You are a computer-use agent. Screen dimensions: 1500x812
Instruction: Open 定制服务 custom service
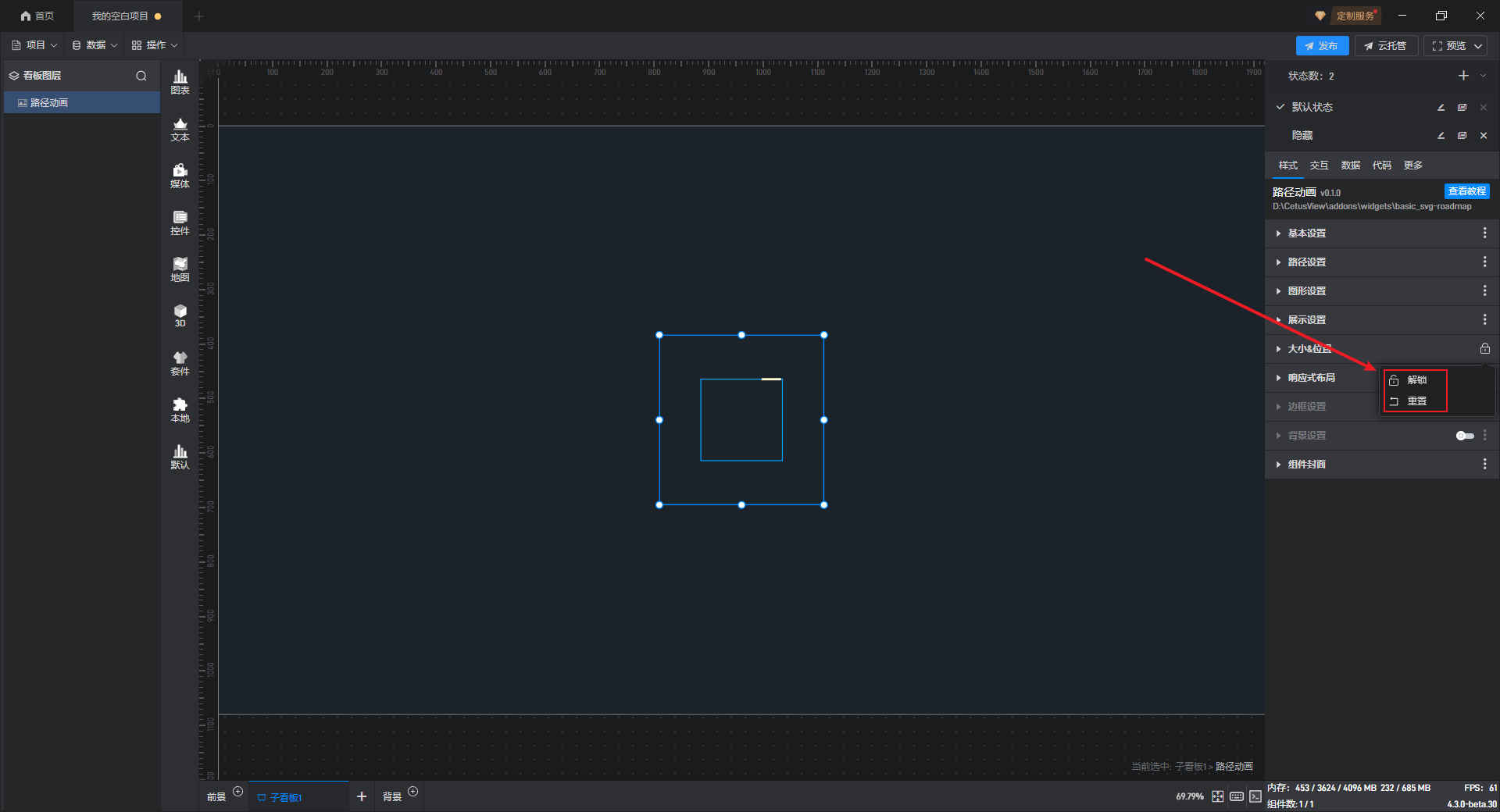tap(1355, 16)
